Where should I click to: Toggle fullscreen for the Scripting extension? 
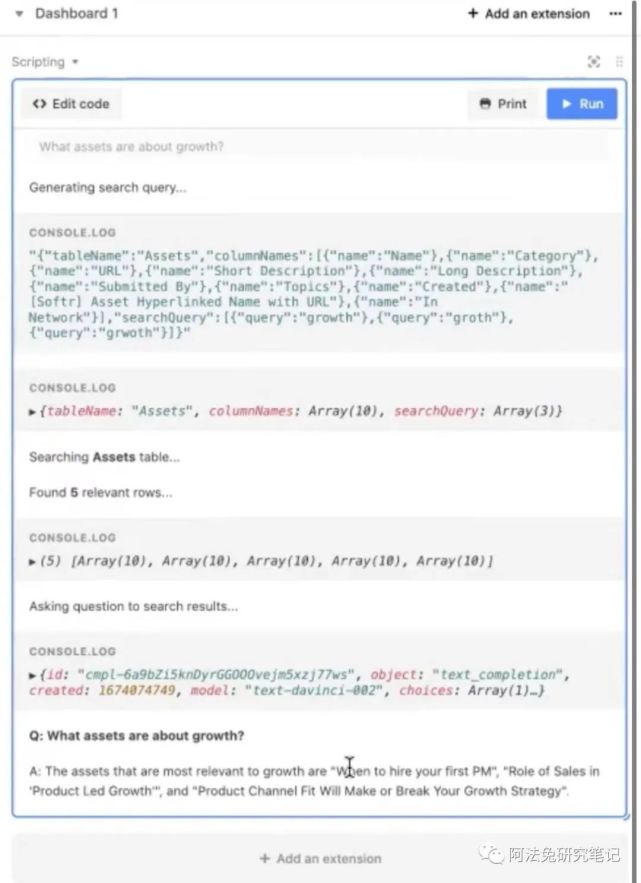pos(594,61)
